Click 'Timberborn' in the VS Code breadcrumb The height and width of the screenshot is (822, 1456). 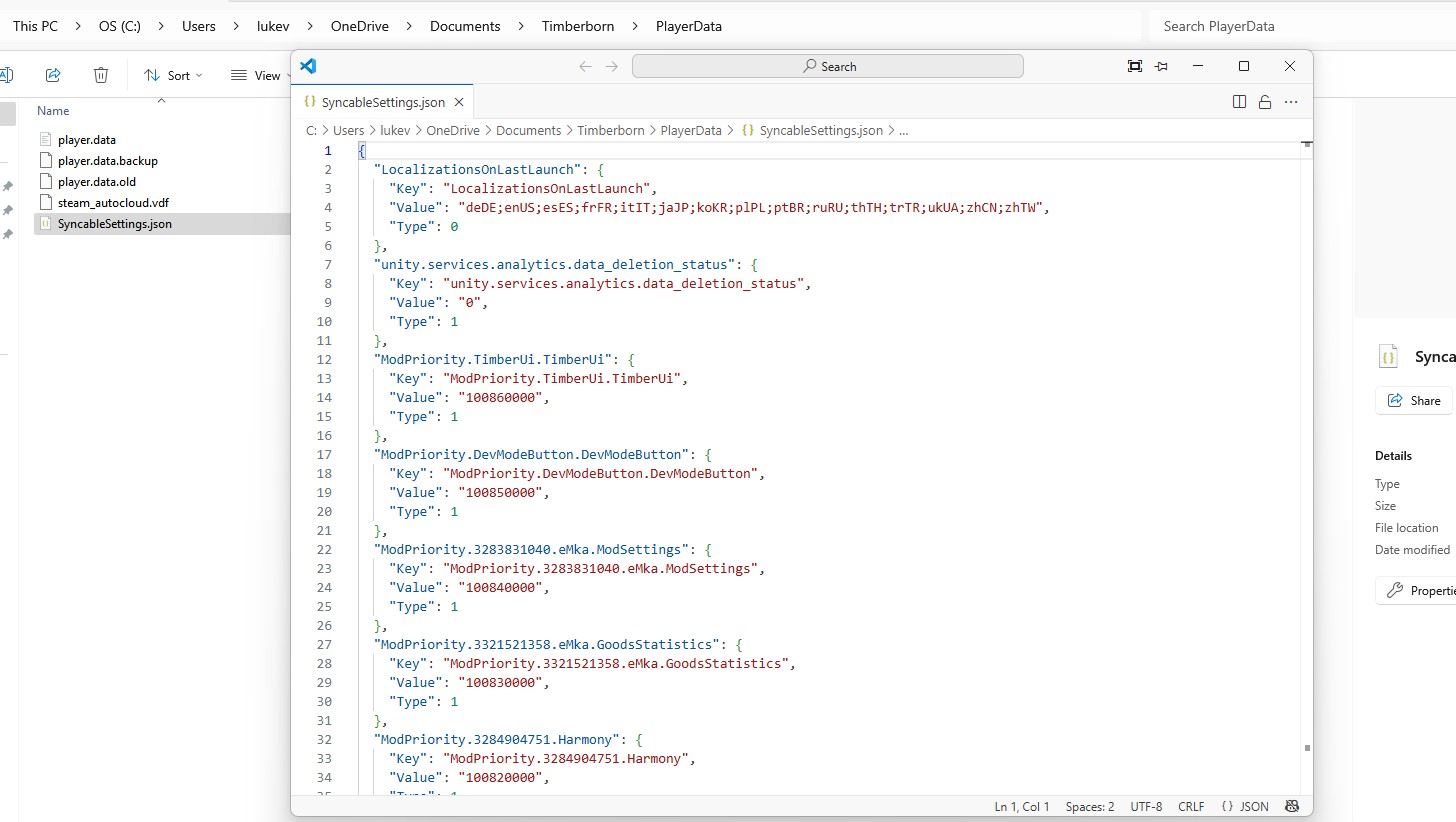coord(611,130)
